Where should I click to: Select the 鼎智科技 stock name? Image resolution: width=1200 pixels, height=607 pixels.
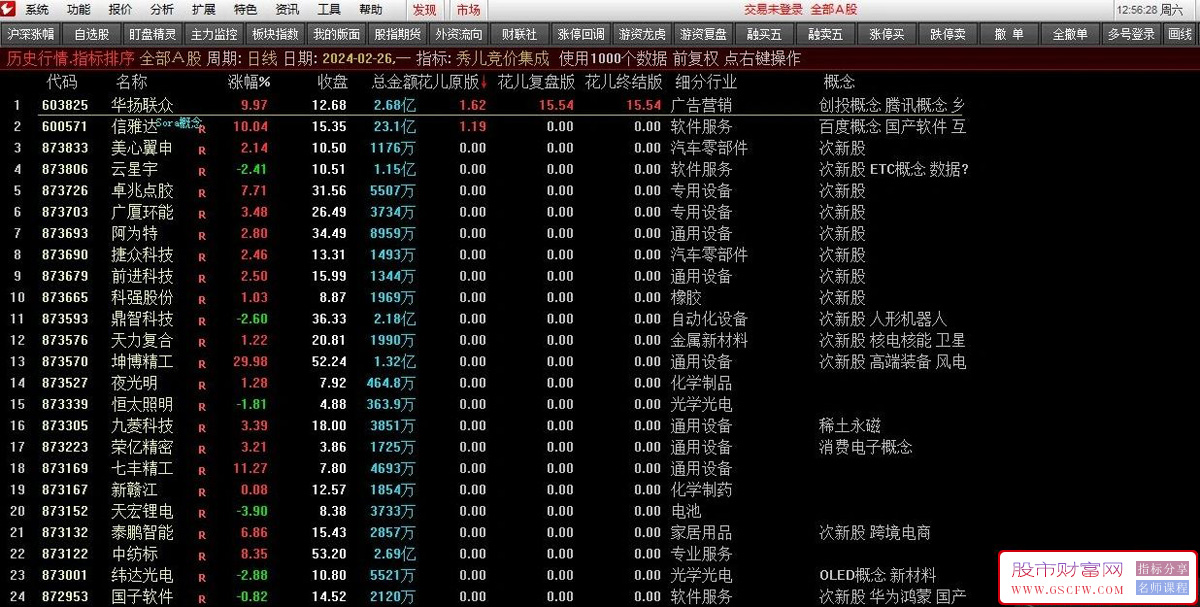[142, 319]
